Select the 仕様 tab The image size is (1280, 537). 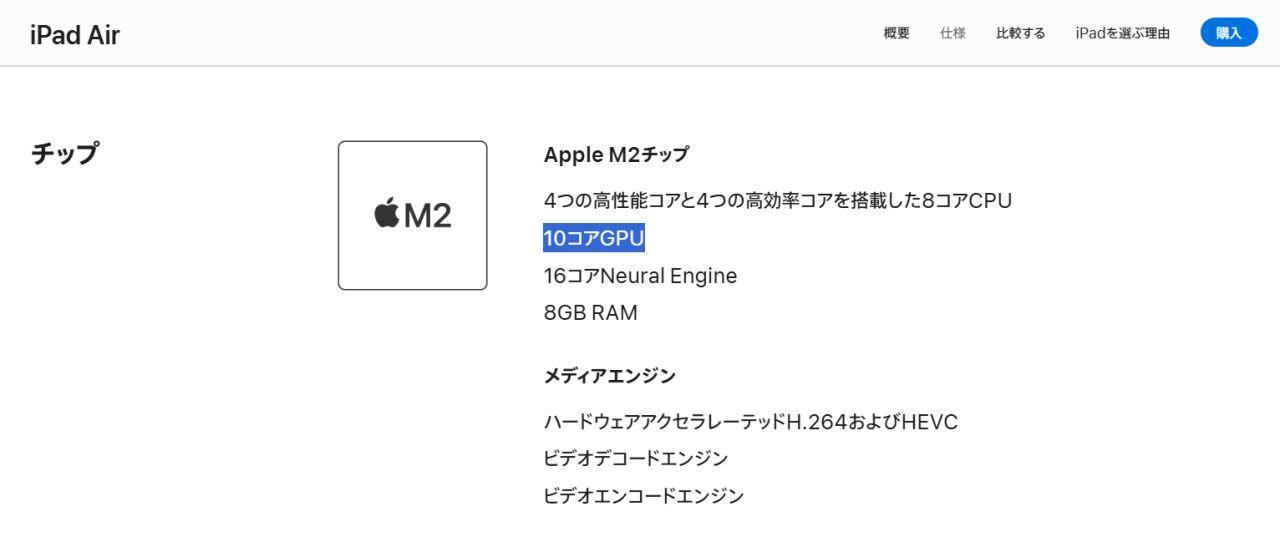pos(952,33)
